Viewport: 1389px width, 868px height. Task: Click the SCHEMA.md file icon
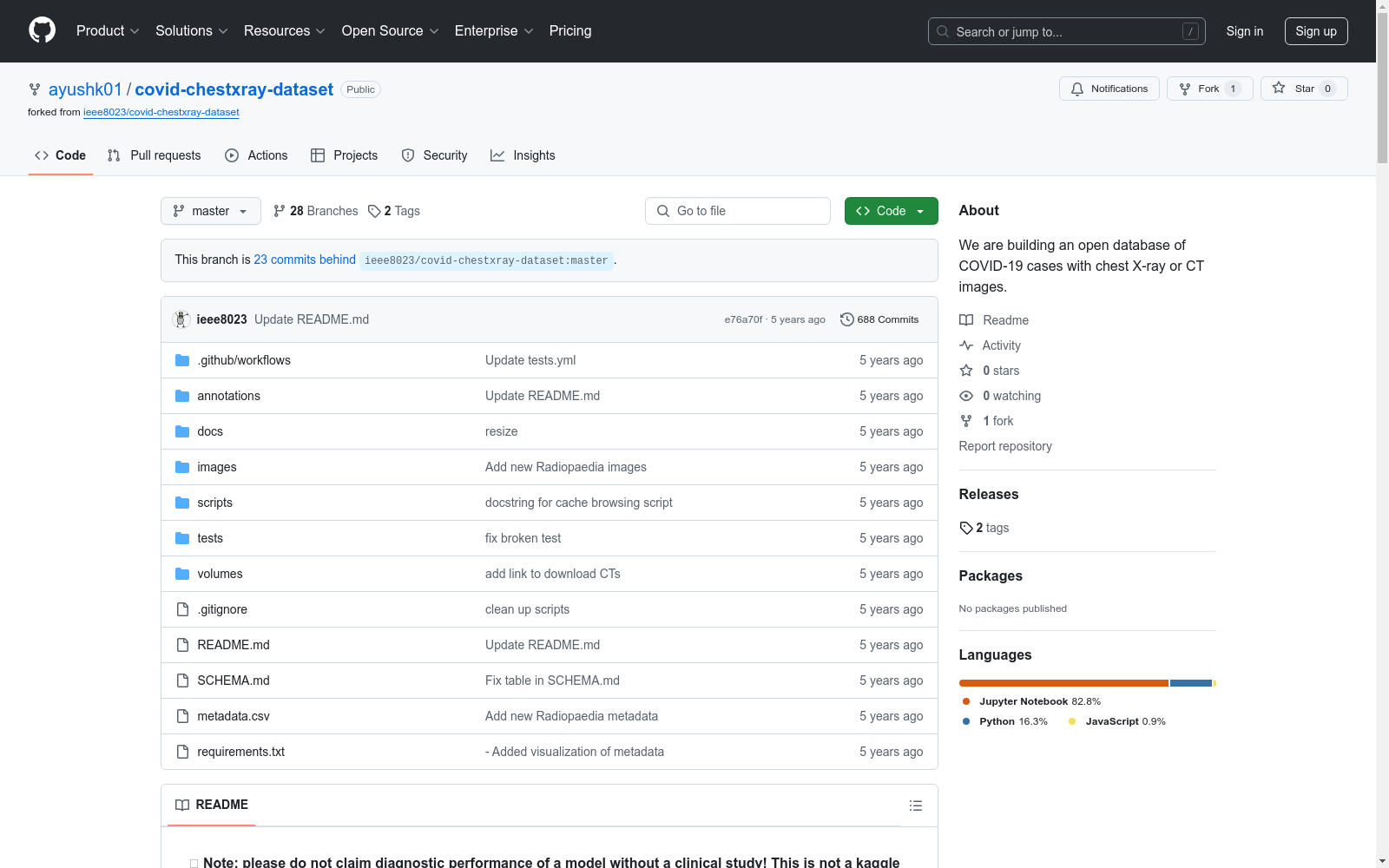[182, 681]
